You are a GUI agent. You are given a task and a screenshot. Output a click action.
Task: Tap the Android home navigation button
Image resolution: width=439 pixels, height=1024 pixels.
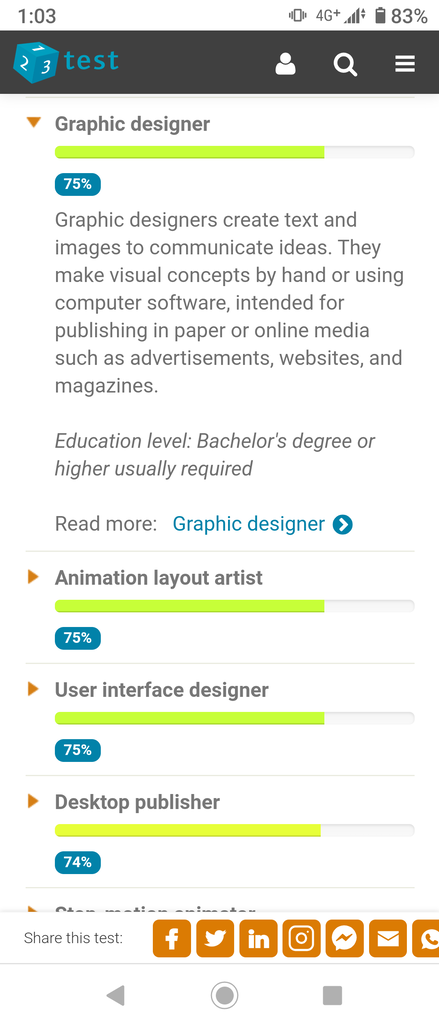point(225,996)
